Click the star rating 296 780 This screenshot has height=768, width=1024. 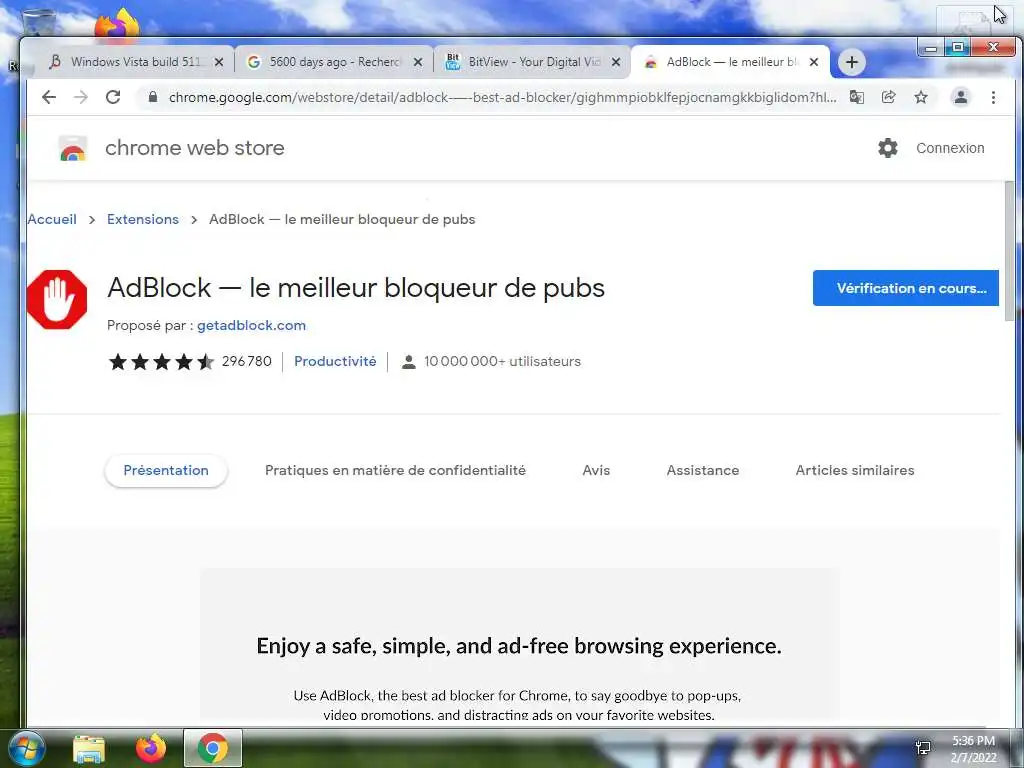click(x=189, y=361)
